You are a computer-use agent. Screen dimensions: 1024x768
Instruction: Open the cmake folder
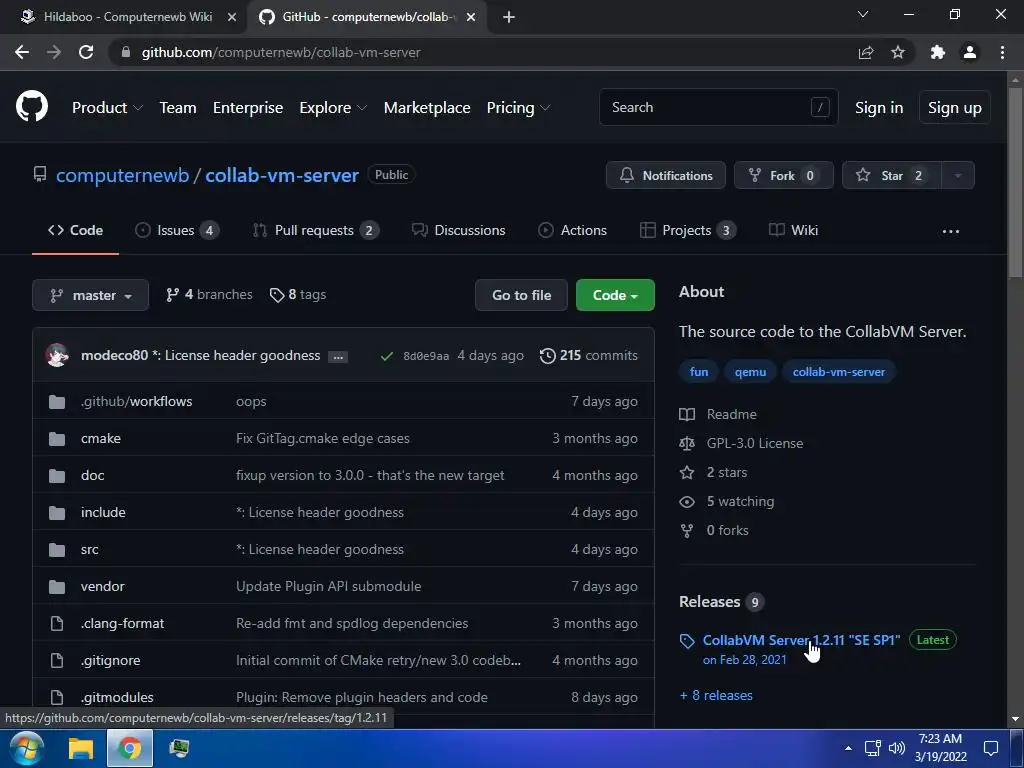(101, 438)
